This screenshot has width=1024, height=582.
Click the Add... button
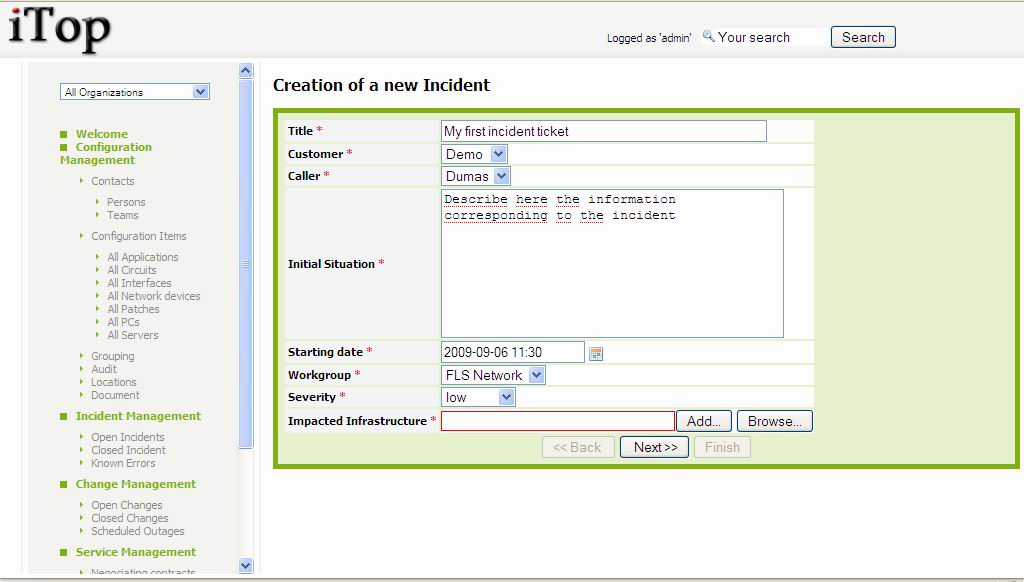pos(704,421)
